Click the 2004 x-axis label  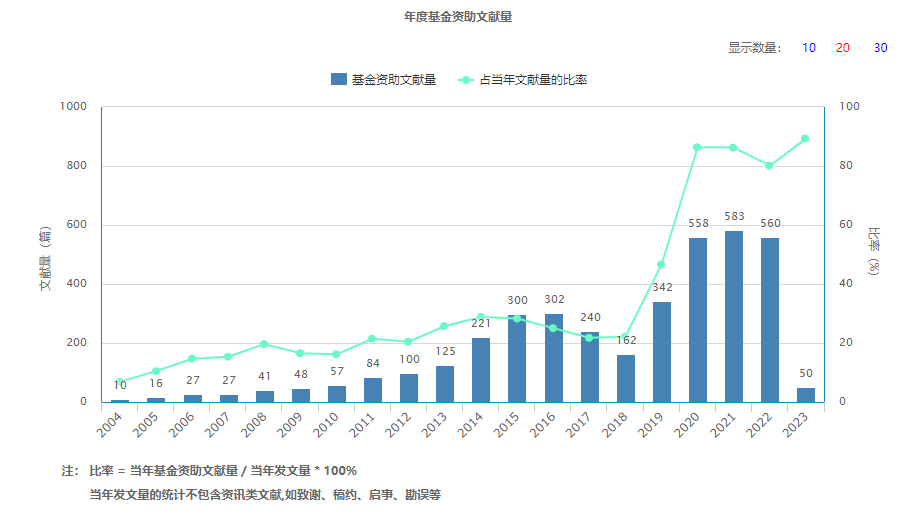(109, 424)
